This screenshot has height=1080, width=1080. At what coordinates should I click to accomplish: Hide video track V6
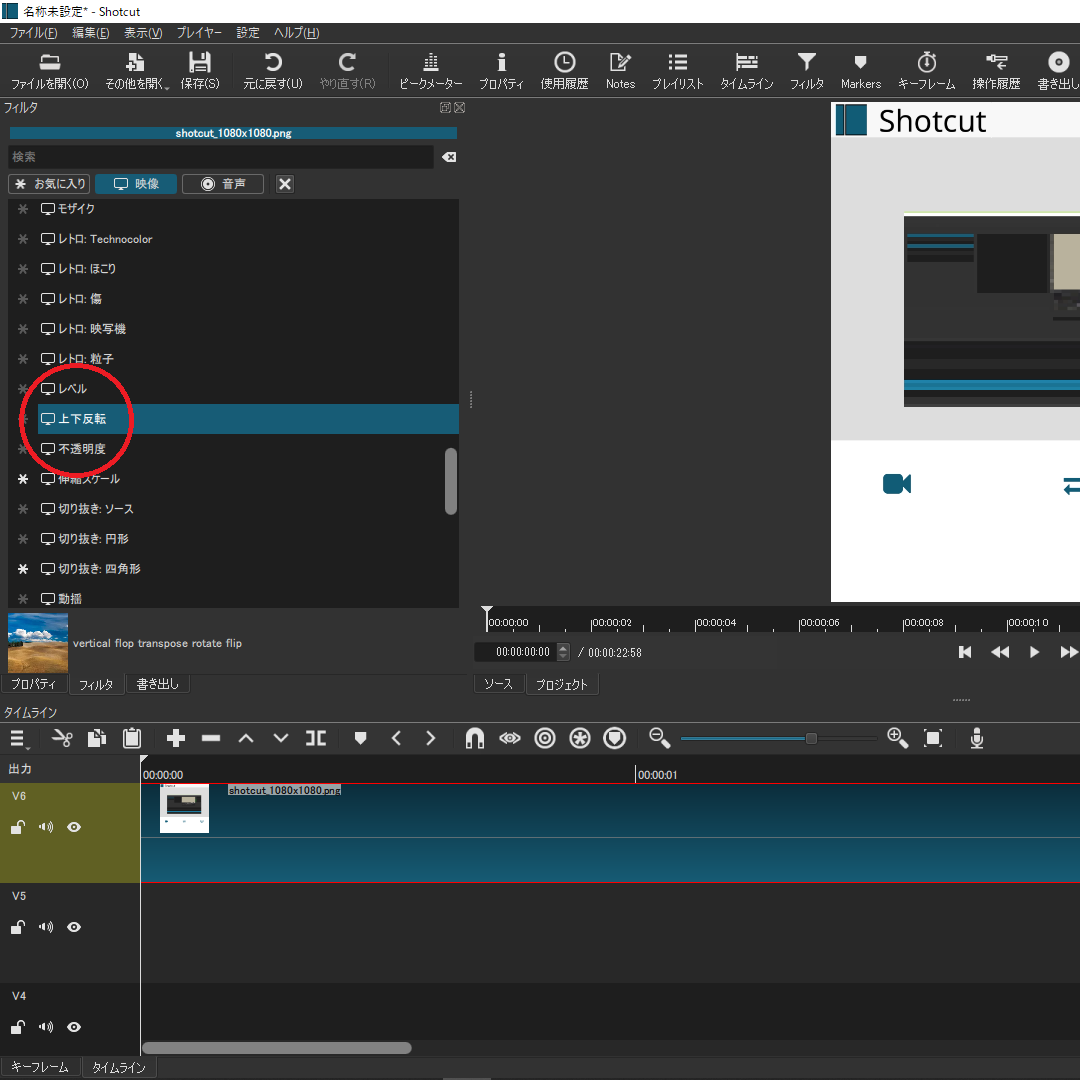73,827
